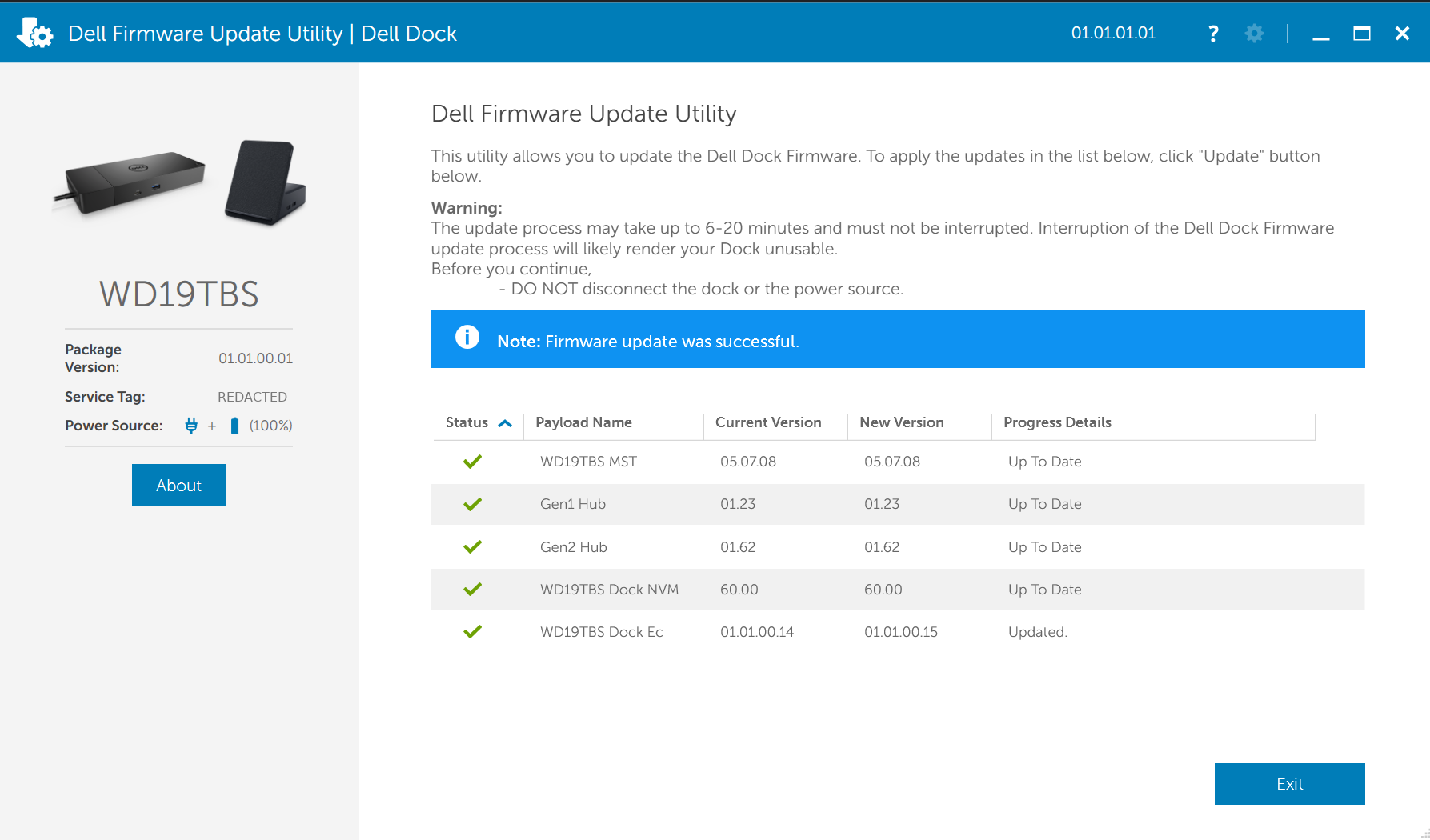1430x840 pixels.
Task: Click the New Version column header
Action: point(901,422)
